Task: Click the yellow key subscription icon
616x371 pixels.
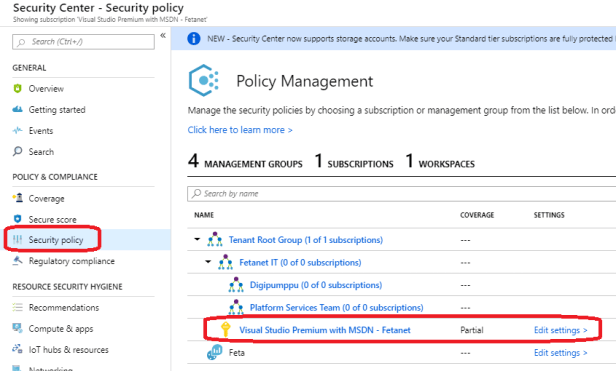Action: tap(225, 329)
